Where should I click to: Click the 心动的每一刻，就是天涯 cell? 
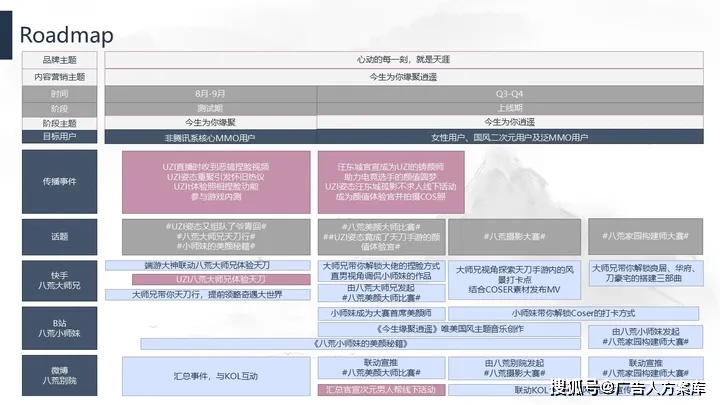[404, 60]
